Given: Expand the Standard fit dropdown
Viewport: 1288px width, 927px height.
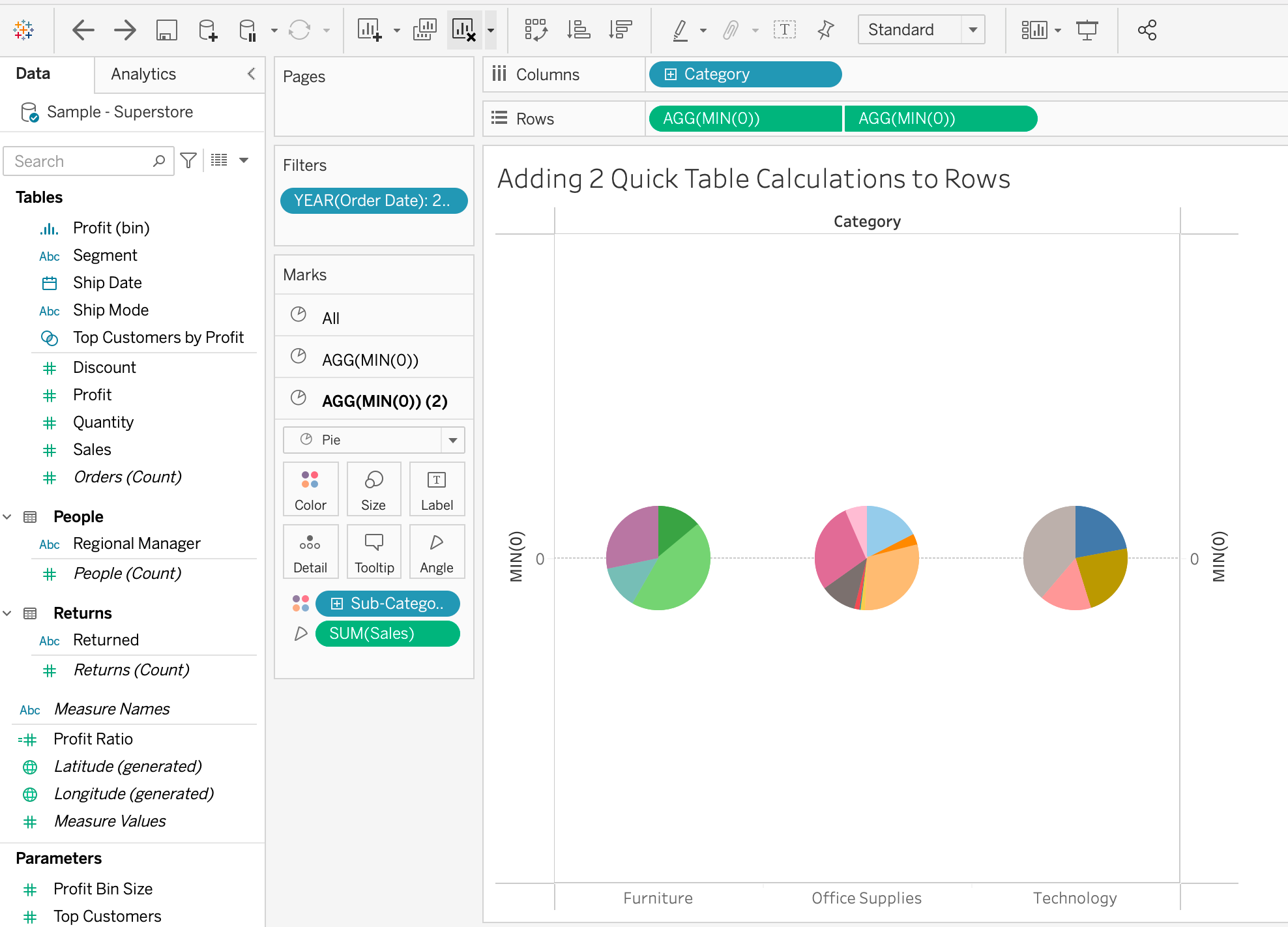Looking at the screenshot, I should click(973, 29).
